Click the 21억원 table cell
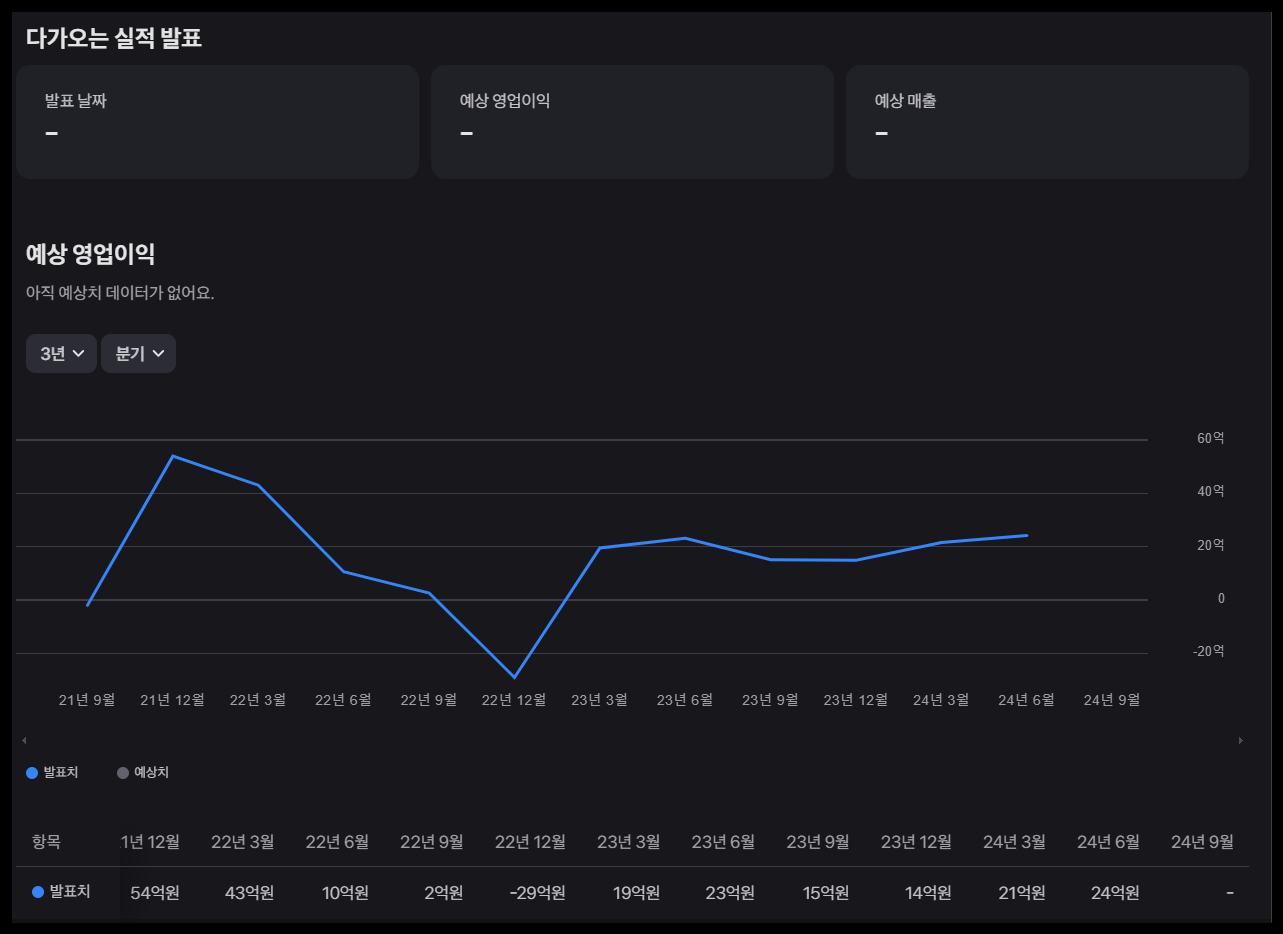 [x=1022, y=893]
